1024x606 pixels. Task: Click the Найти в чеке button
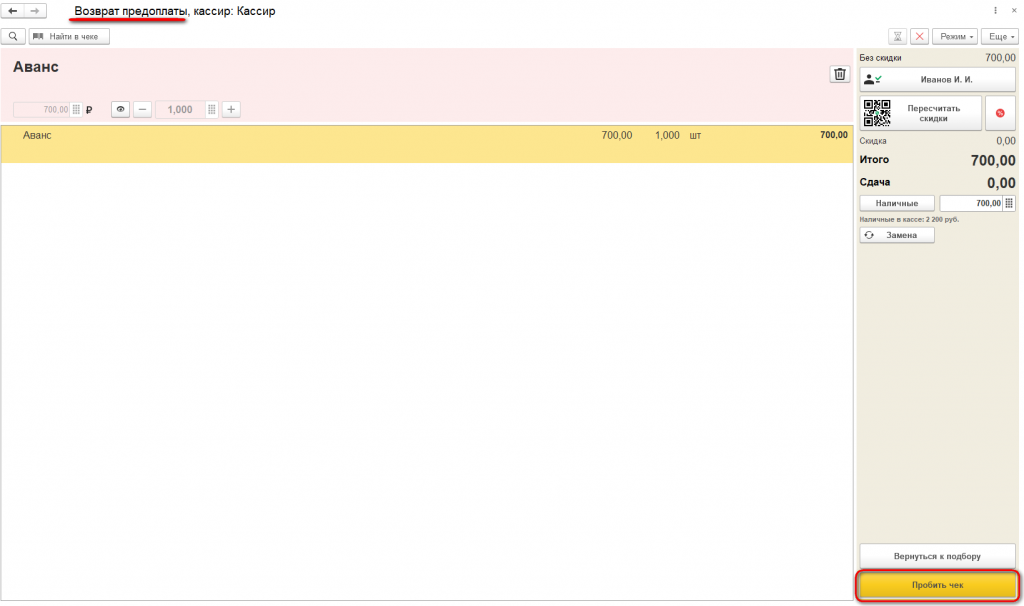point(69,37)
